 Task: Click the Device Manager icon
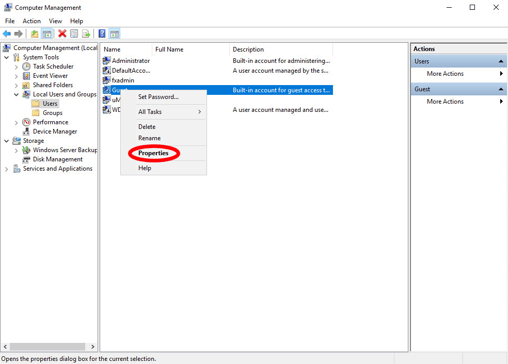[x=26, y=131]
